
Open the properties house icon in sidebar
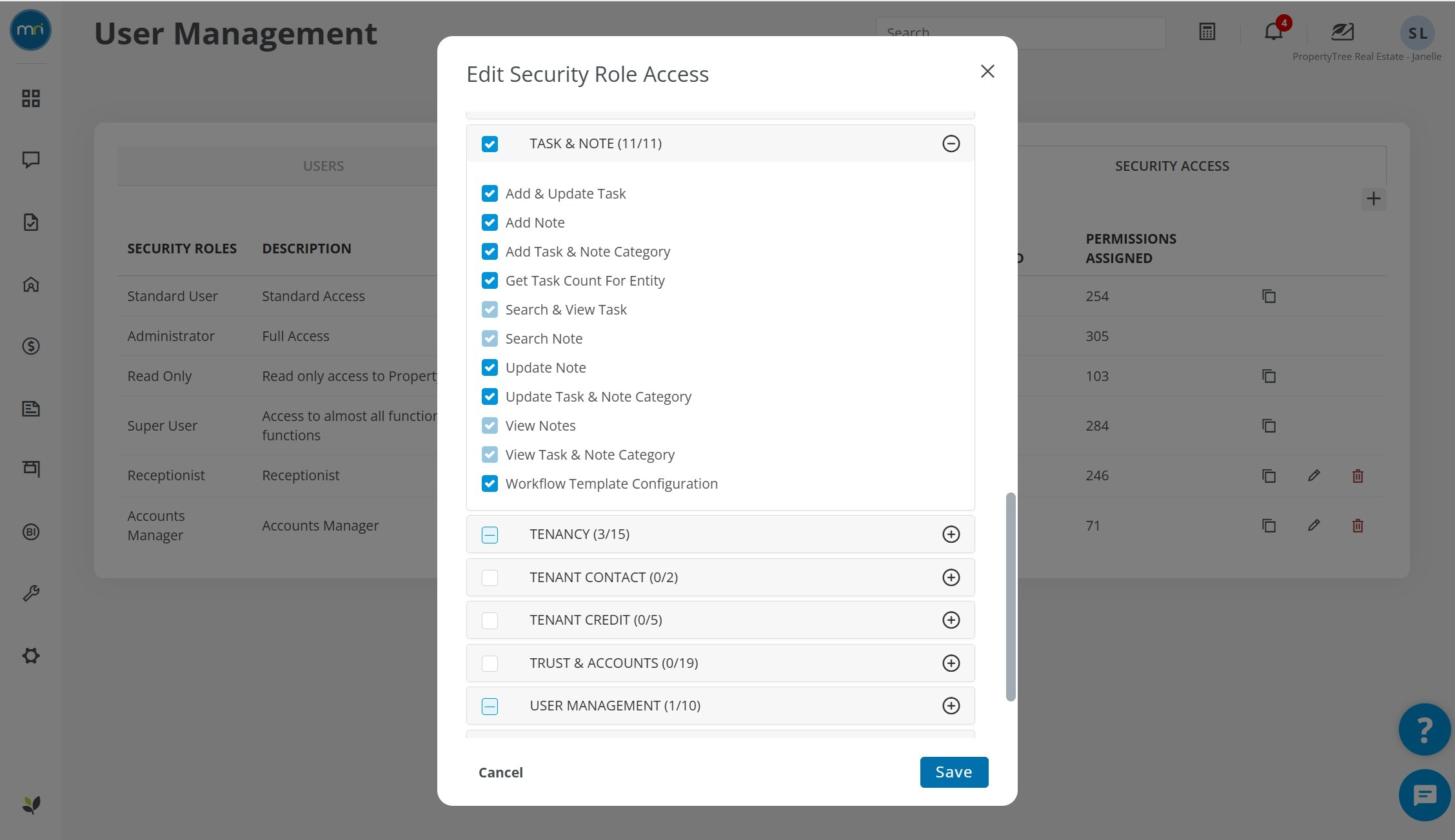pyautogui.click(x=30, y=284)
